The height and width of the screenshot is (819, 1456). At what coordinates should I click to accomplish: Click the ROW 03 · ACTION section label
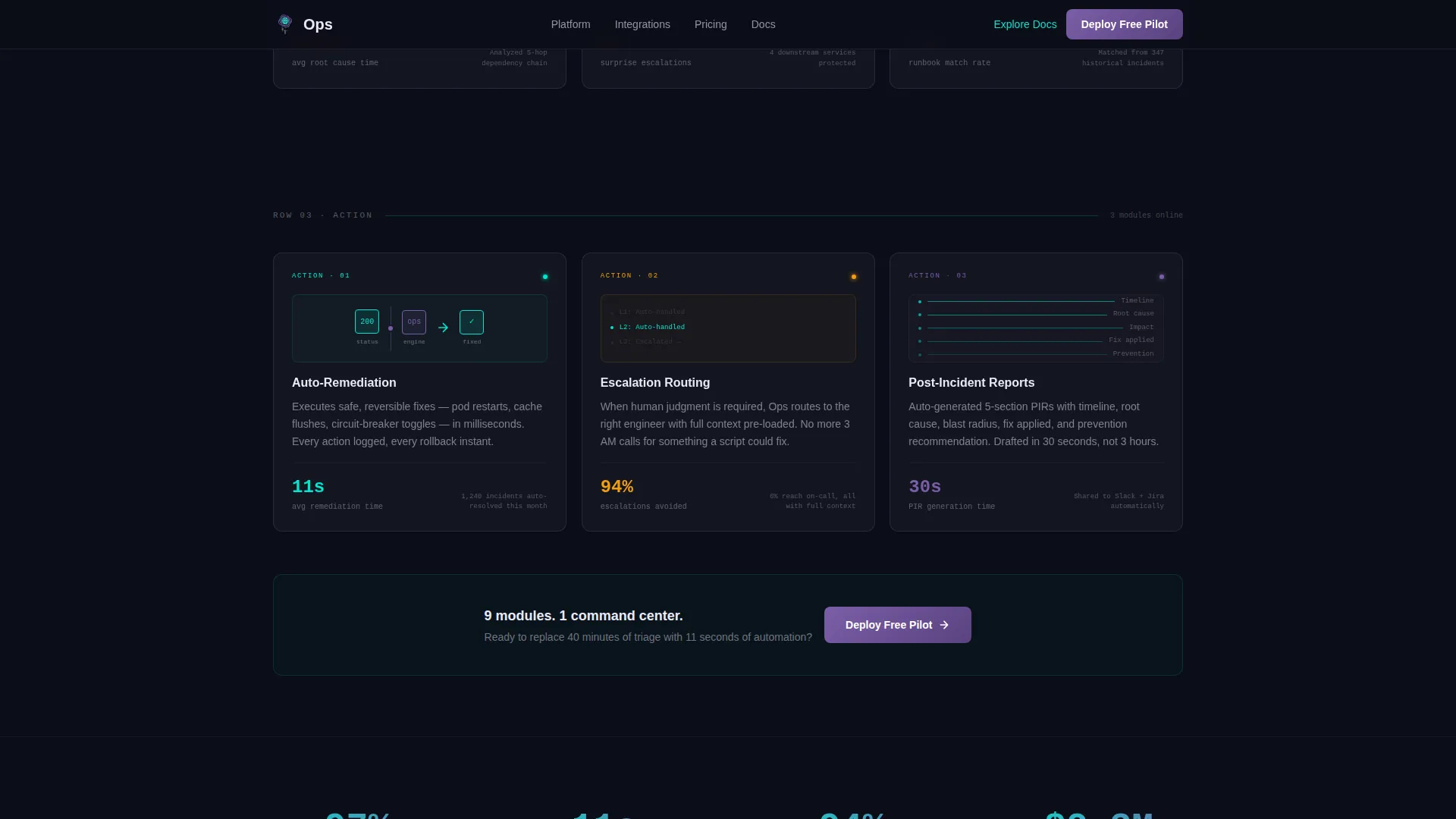click(x=323, y=215)
